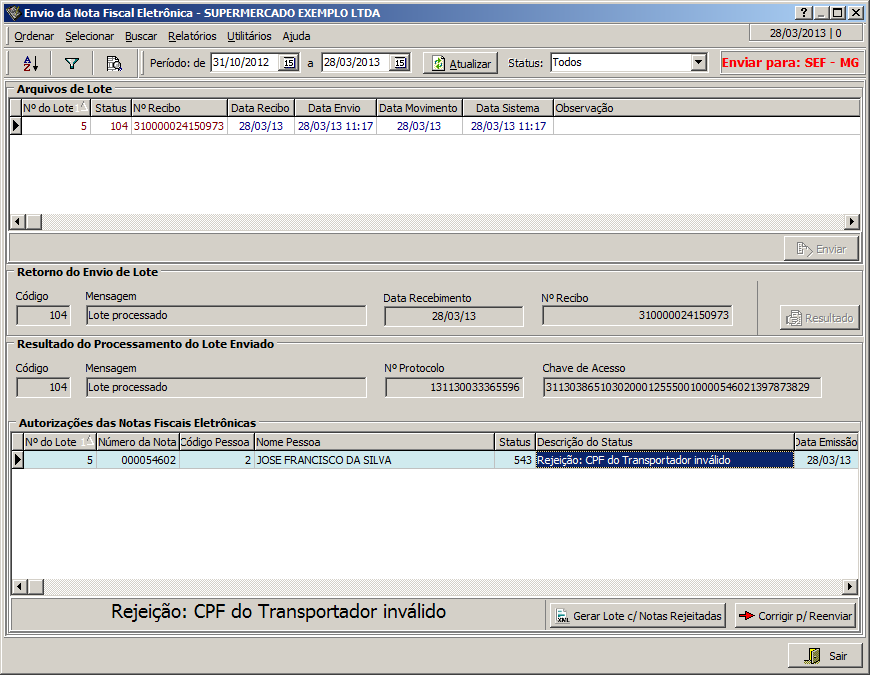Viewport: 870px width, 675px height.
Task: Select the recibo 310000024150973 lote row
Action: click(178, 126)
